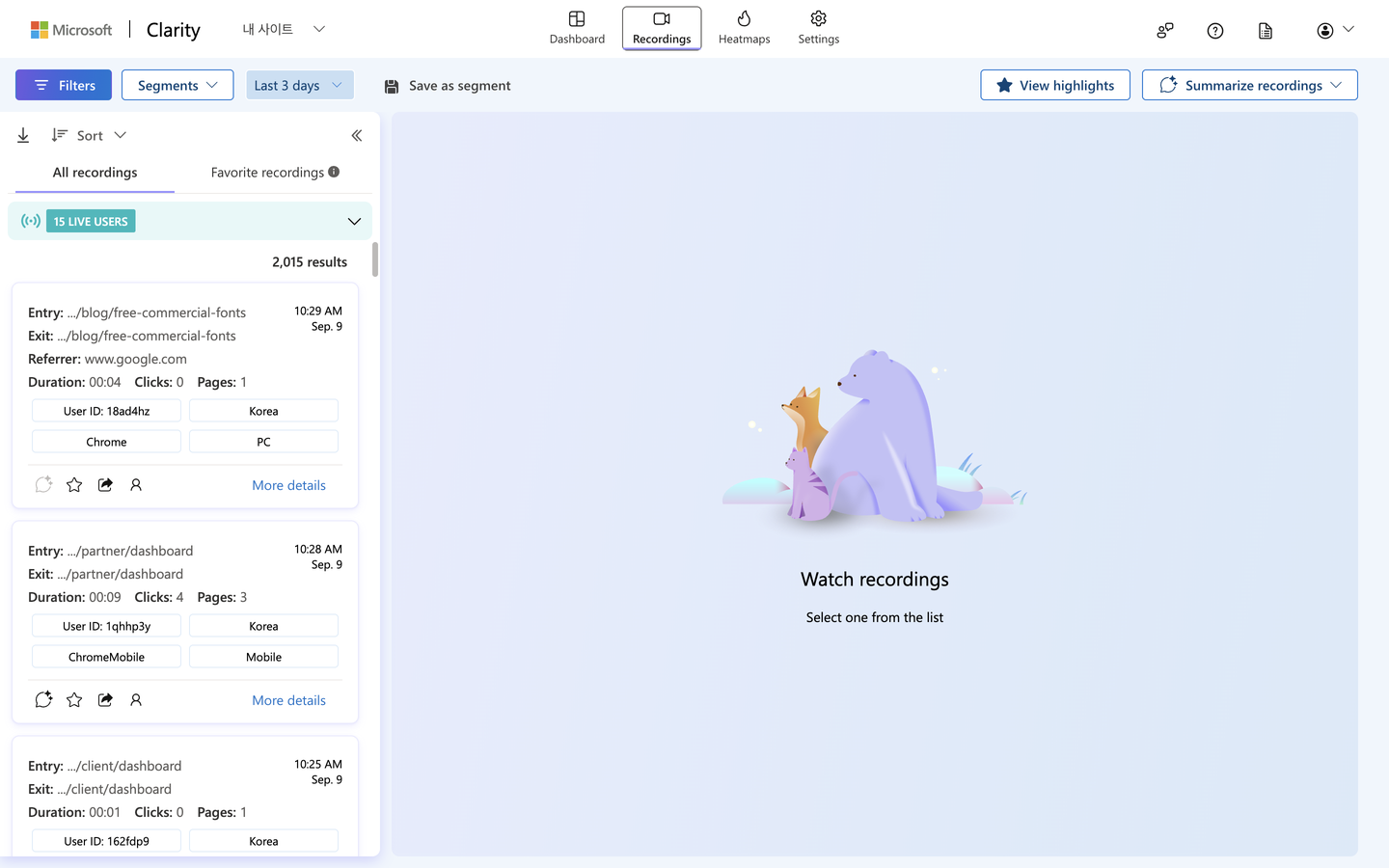This screenshot has width=1389, height=868.
Task: Collapse the recordings list panel
Action: point(357,136)
